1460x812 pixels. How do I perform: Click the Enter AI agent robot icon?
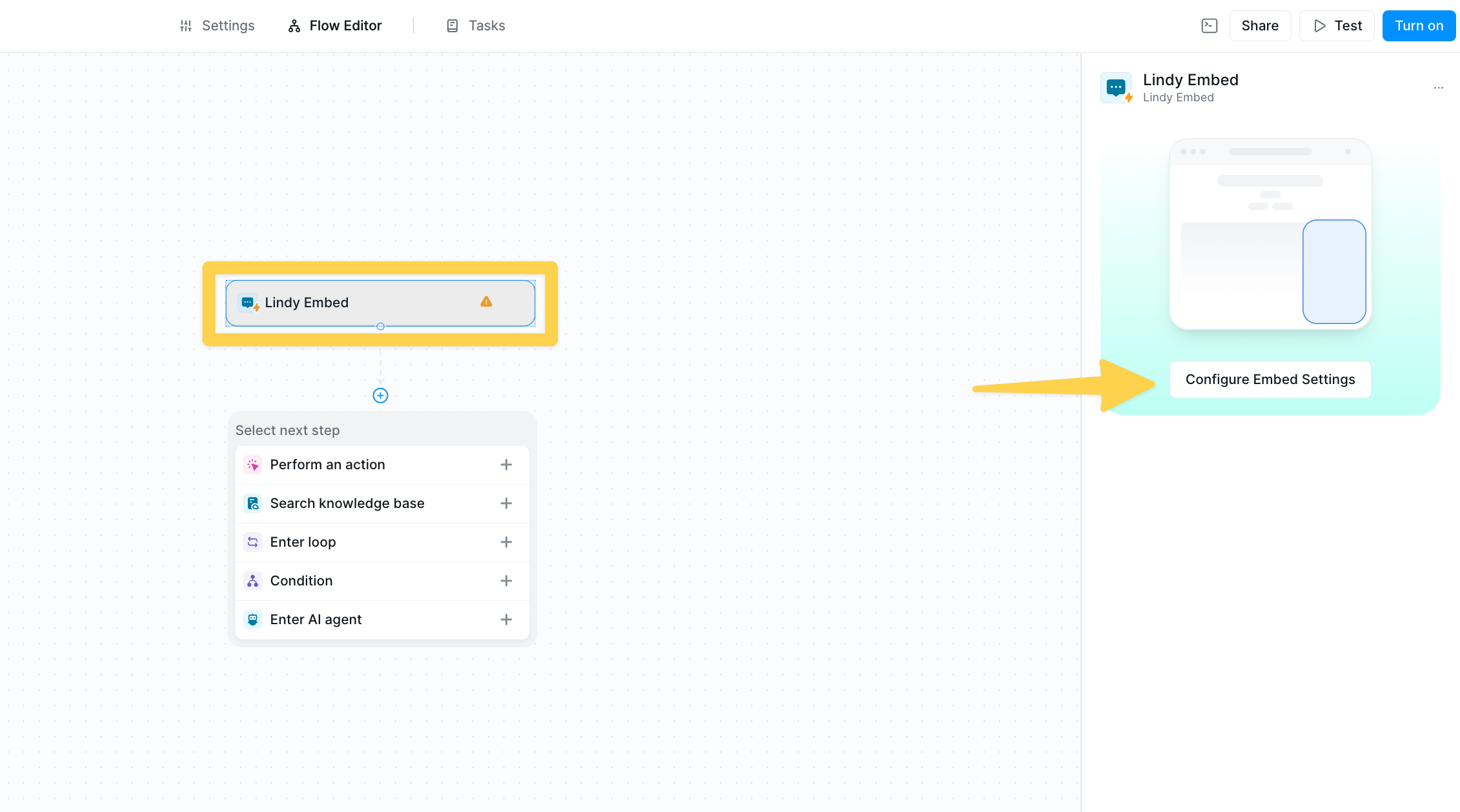tap(252, 620)
